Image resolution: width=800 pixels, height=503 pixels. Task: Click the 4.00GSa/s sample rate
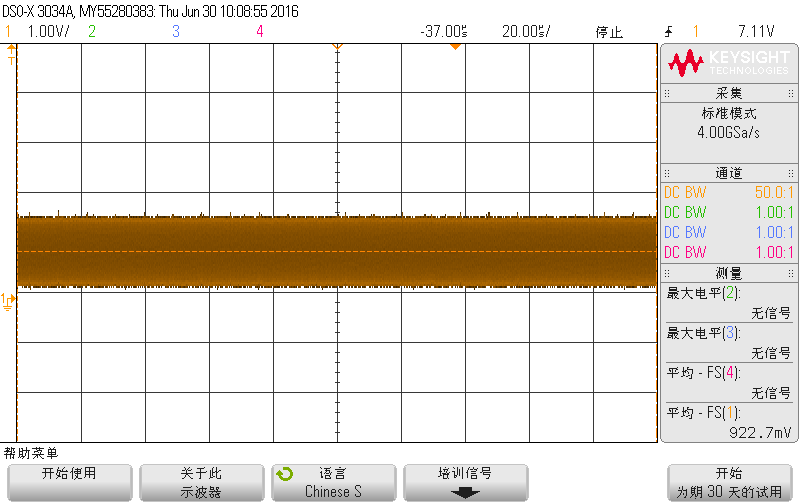[729, 133]
